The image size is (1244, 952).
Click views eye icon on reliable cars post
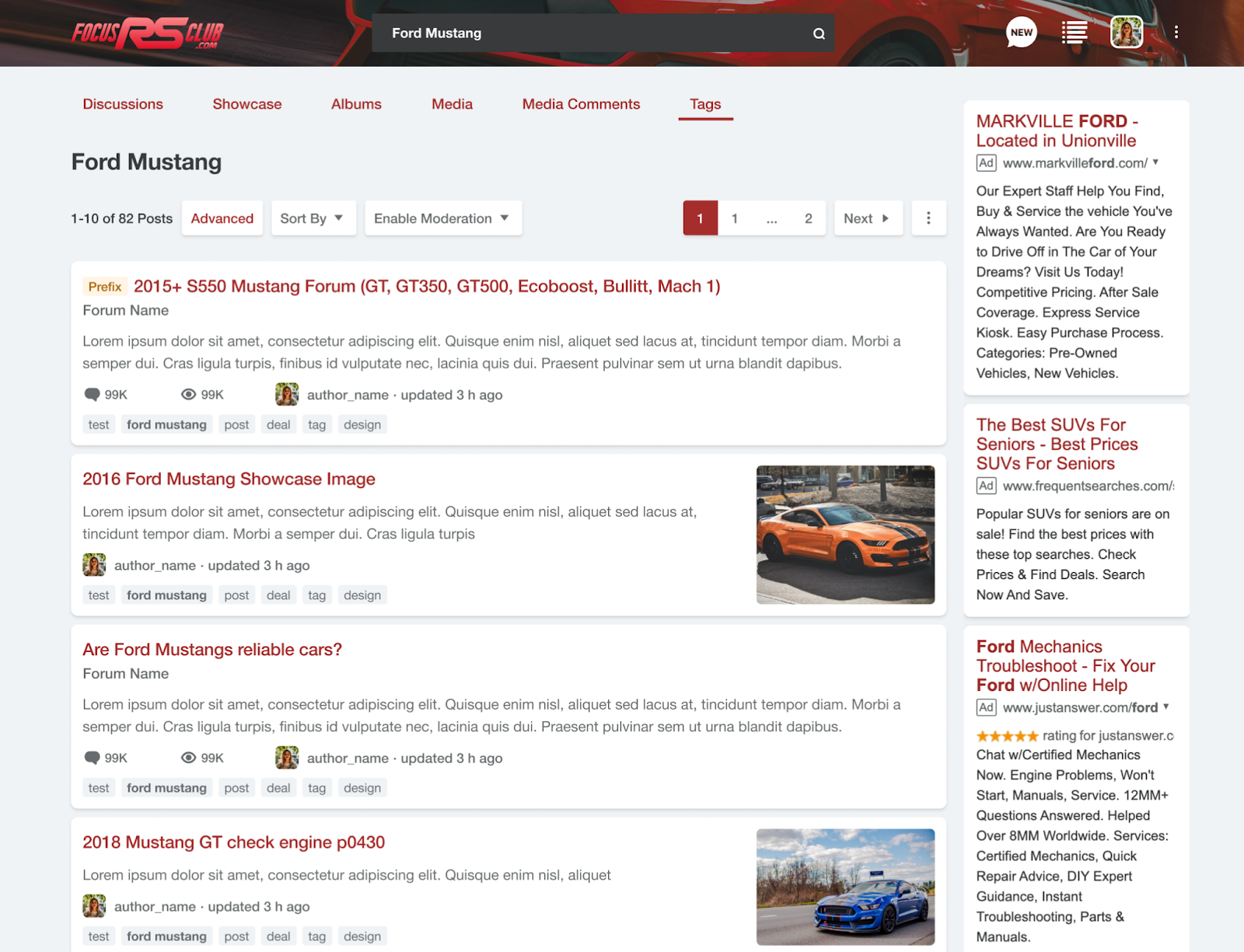coord(188,758)
